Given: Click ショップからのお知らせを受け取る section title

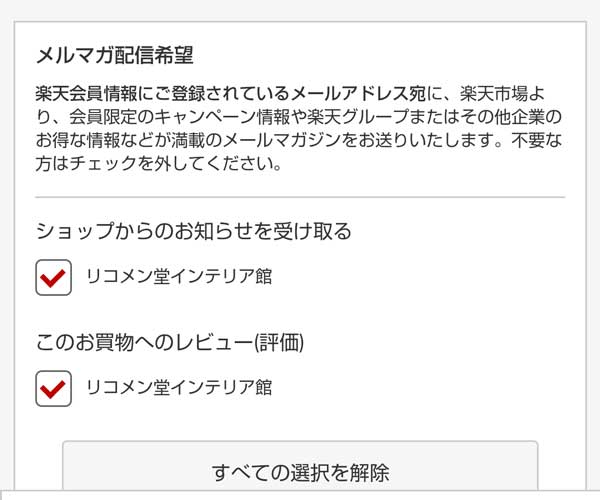Looking at the screenshot, I should click(194, 232).
